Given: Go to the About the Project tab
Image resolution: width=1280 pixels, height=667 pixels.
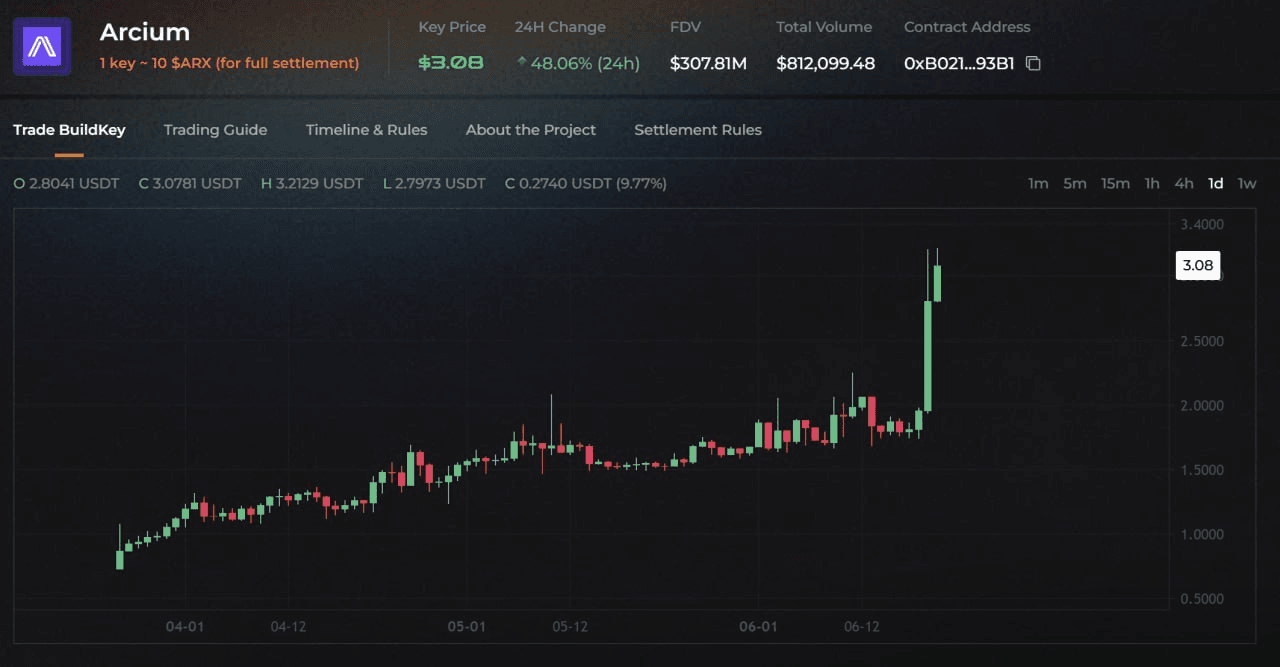Looking at the screenshot, I should [x=531, y=130].
